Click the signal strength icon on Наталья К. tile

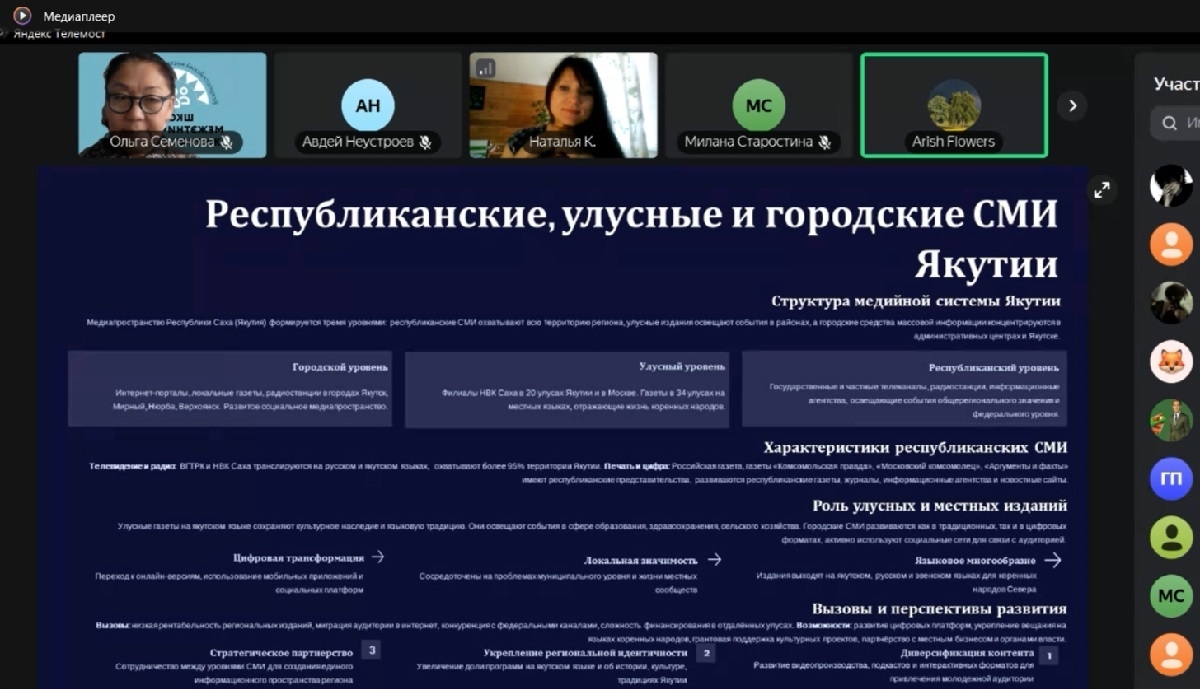click(x=486, y=68)
